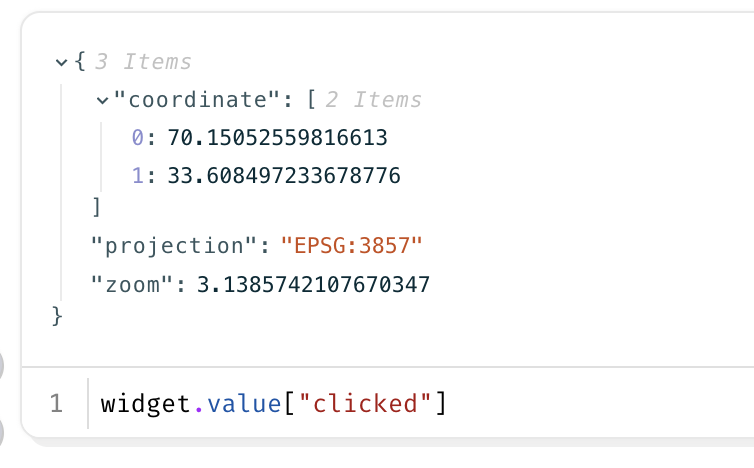Click the zoom value 3.1385742107670347

[x=313, y=284]
